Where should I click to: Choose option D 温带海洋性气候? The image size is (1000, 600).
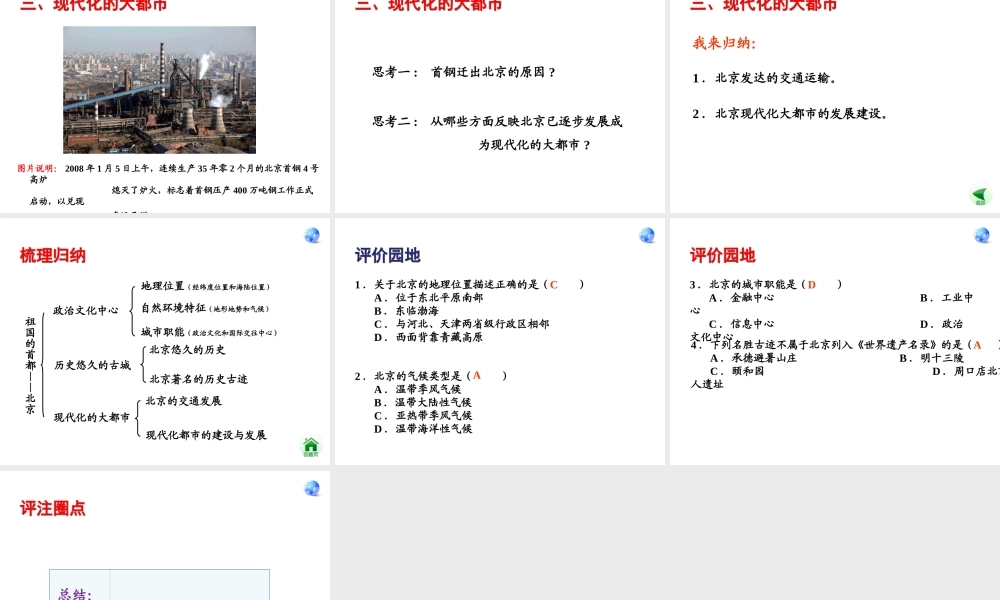tap(423, 429)
